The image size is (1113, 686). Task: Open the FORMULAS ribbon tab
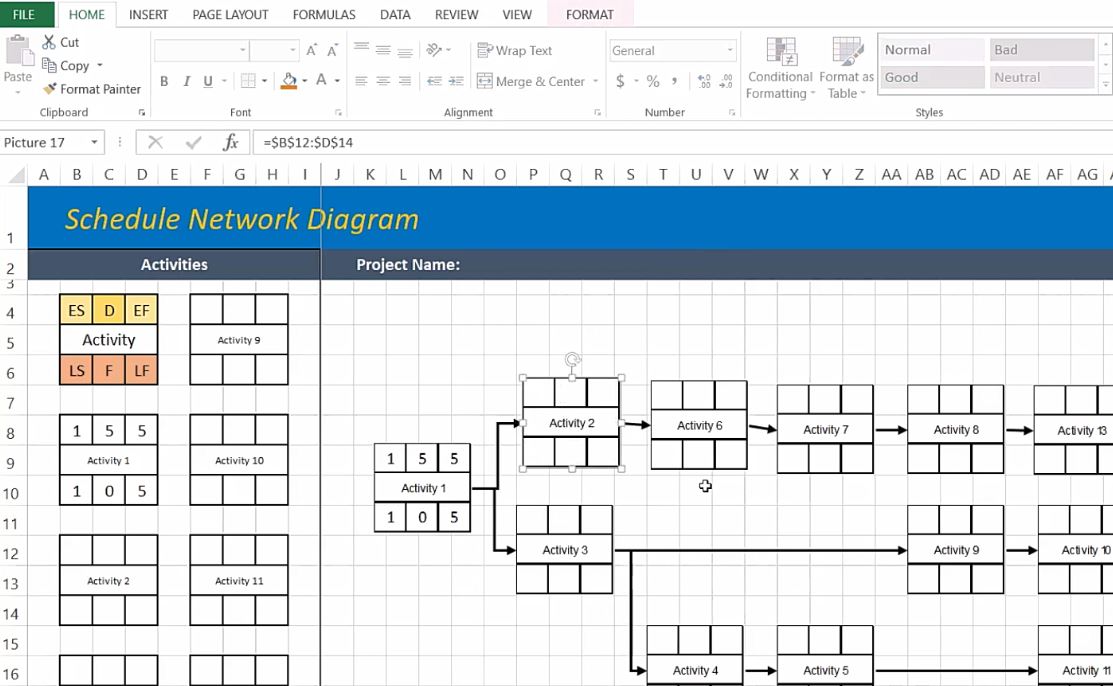(324, 15)
